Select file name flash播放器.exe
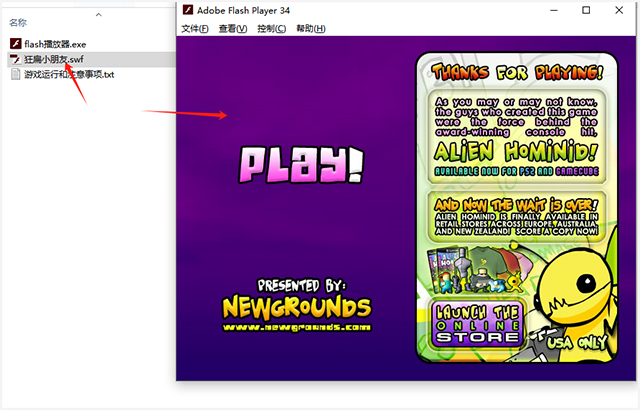 pyautogui.click(x=55, y=44)
